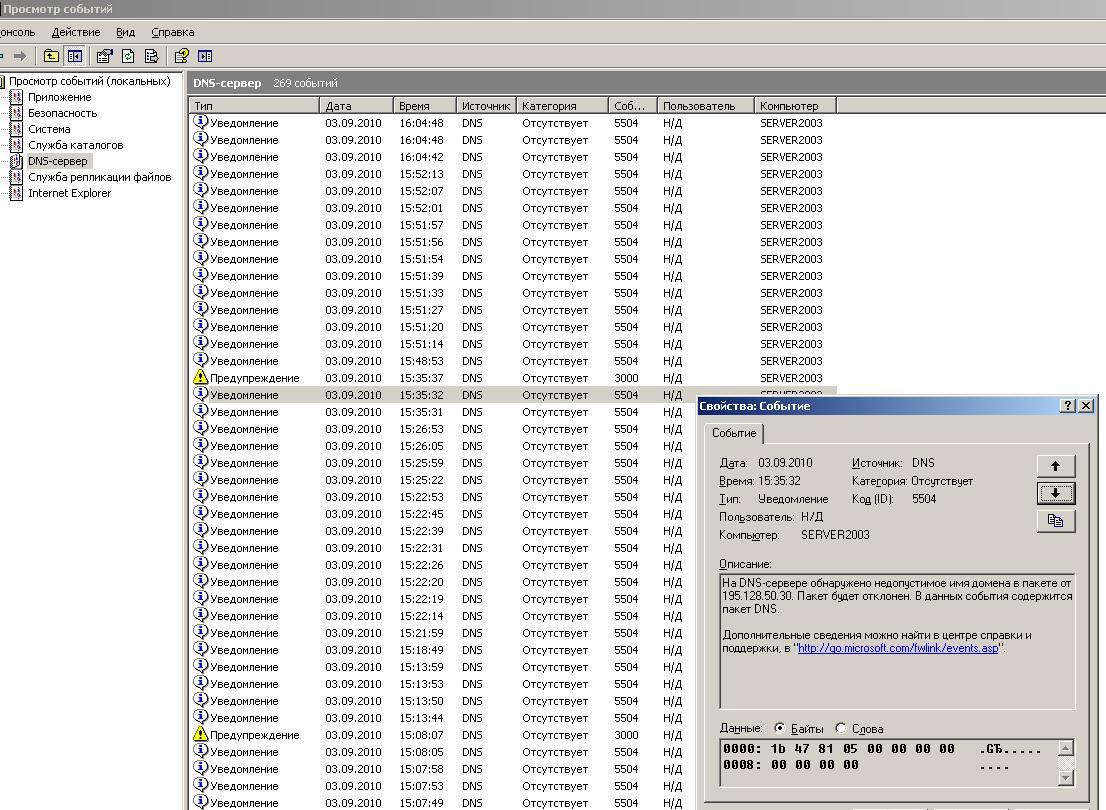Click the "269 событий" count in the header
The width and height of the screenshot is (1106, 810).
click(x=305, y=83)
